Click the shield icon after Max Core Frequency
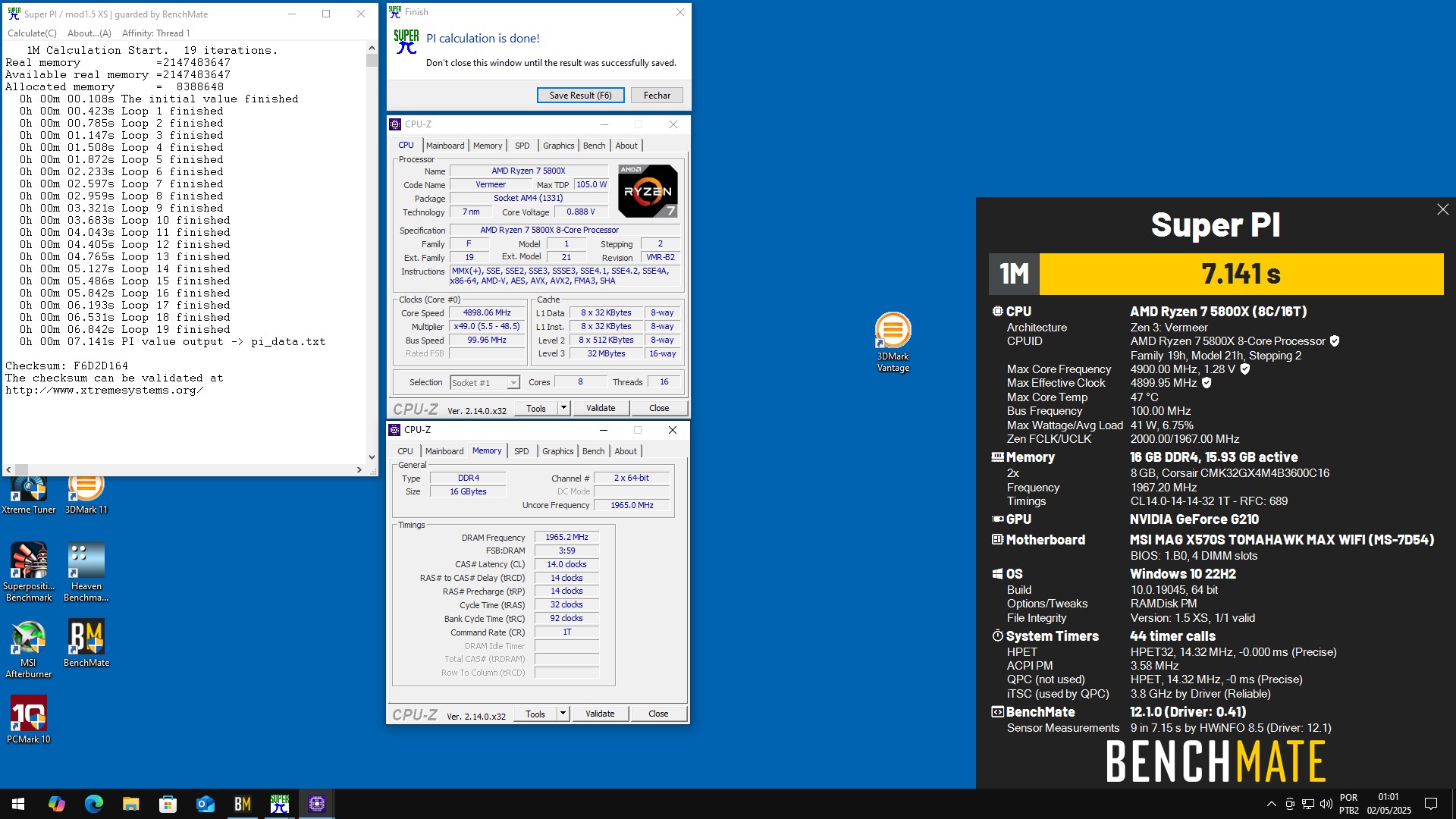Viewport: 1456px width, 819px height. 1245,369
